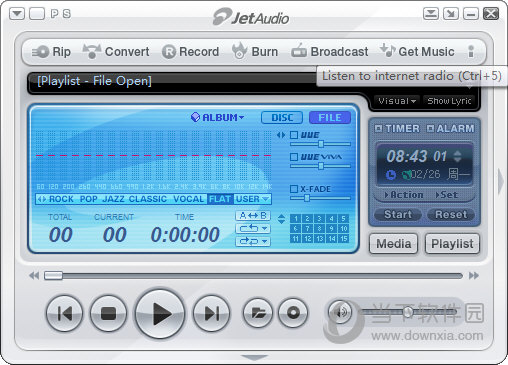The width and height of the screenshot is (508, 365).
Task: Click the timer Start button
Action: tap(398, 214)
